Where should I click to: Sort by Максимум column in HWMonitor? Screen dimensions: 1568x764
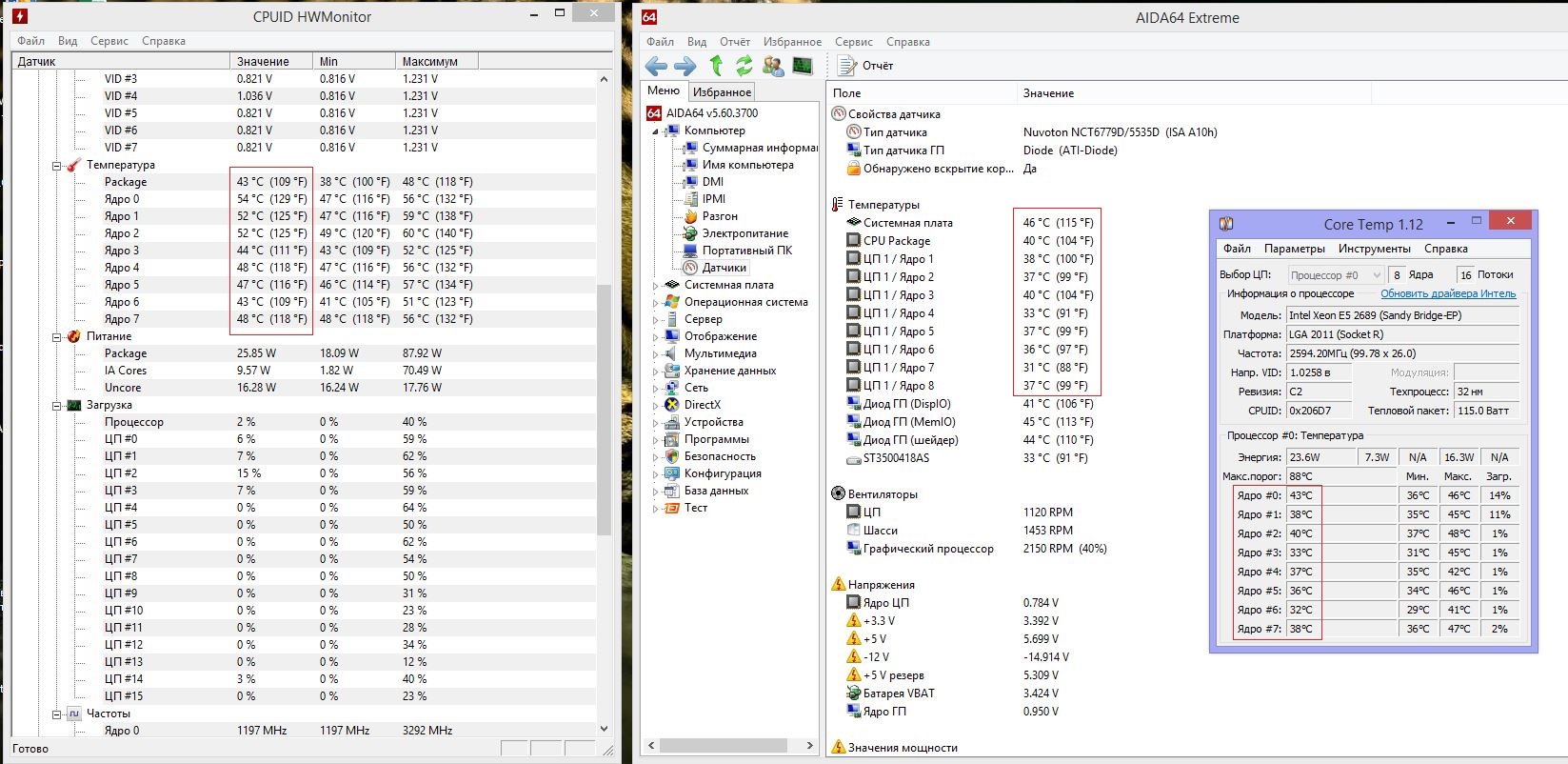pos(436,61)
